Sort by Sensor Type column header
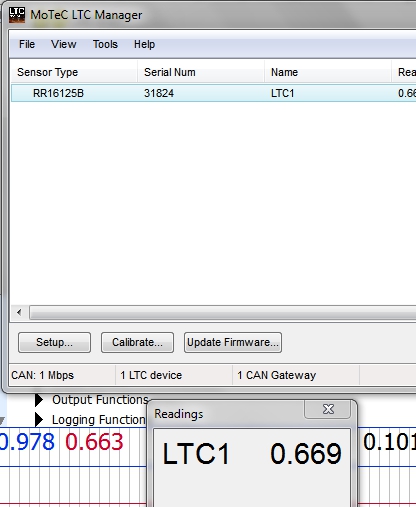The height and width of the screenshot is (507, 416). pos(74,72)
